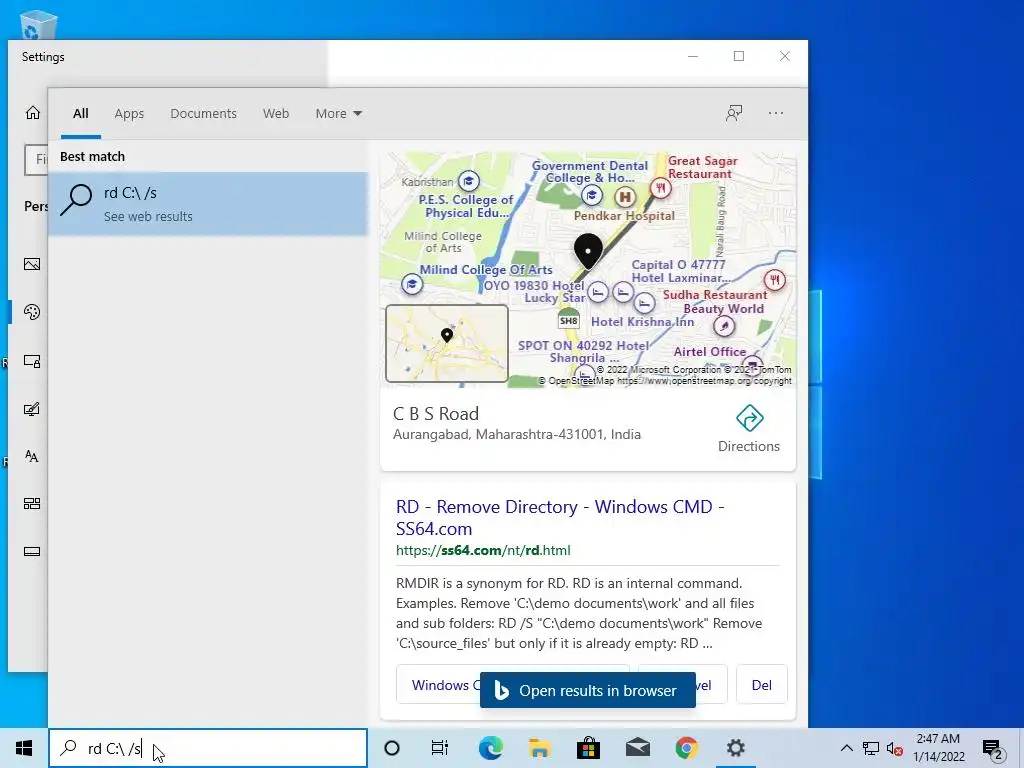Click the Directions diamond icon
This screenshot has height=768, width=1024.
click(x=750, y=418)
